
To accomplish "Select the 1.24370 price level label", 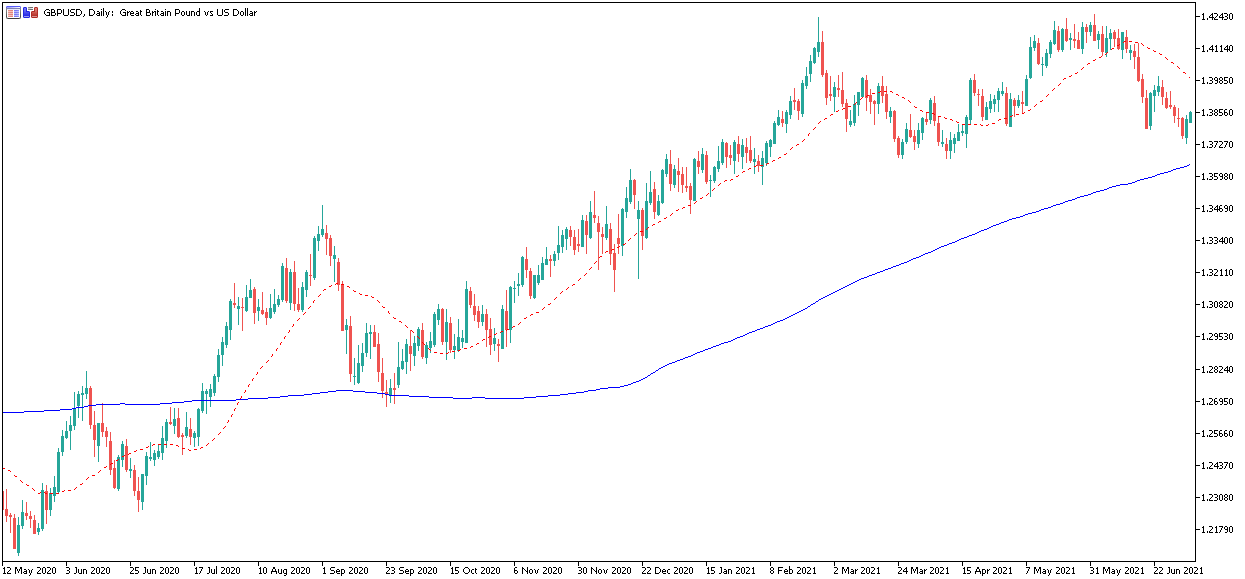I will [1217, 465].
